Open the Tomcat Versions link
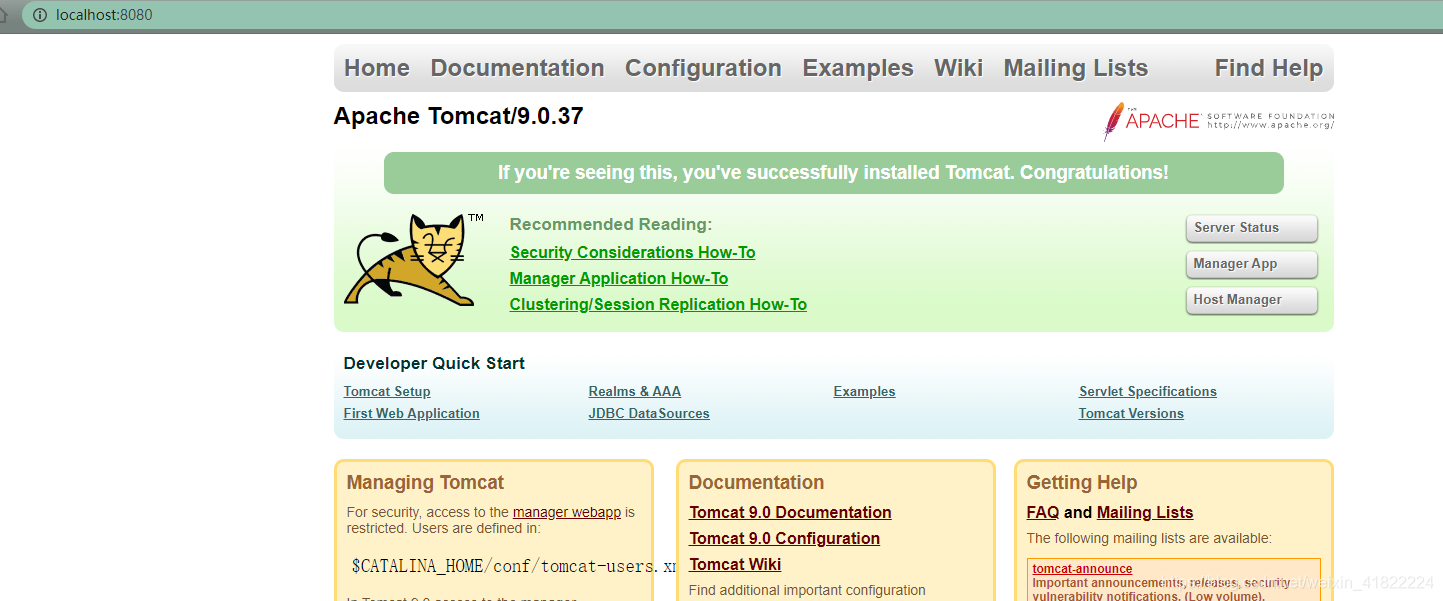This screenshot has width=1443, height=601. coord(1131,414)
